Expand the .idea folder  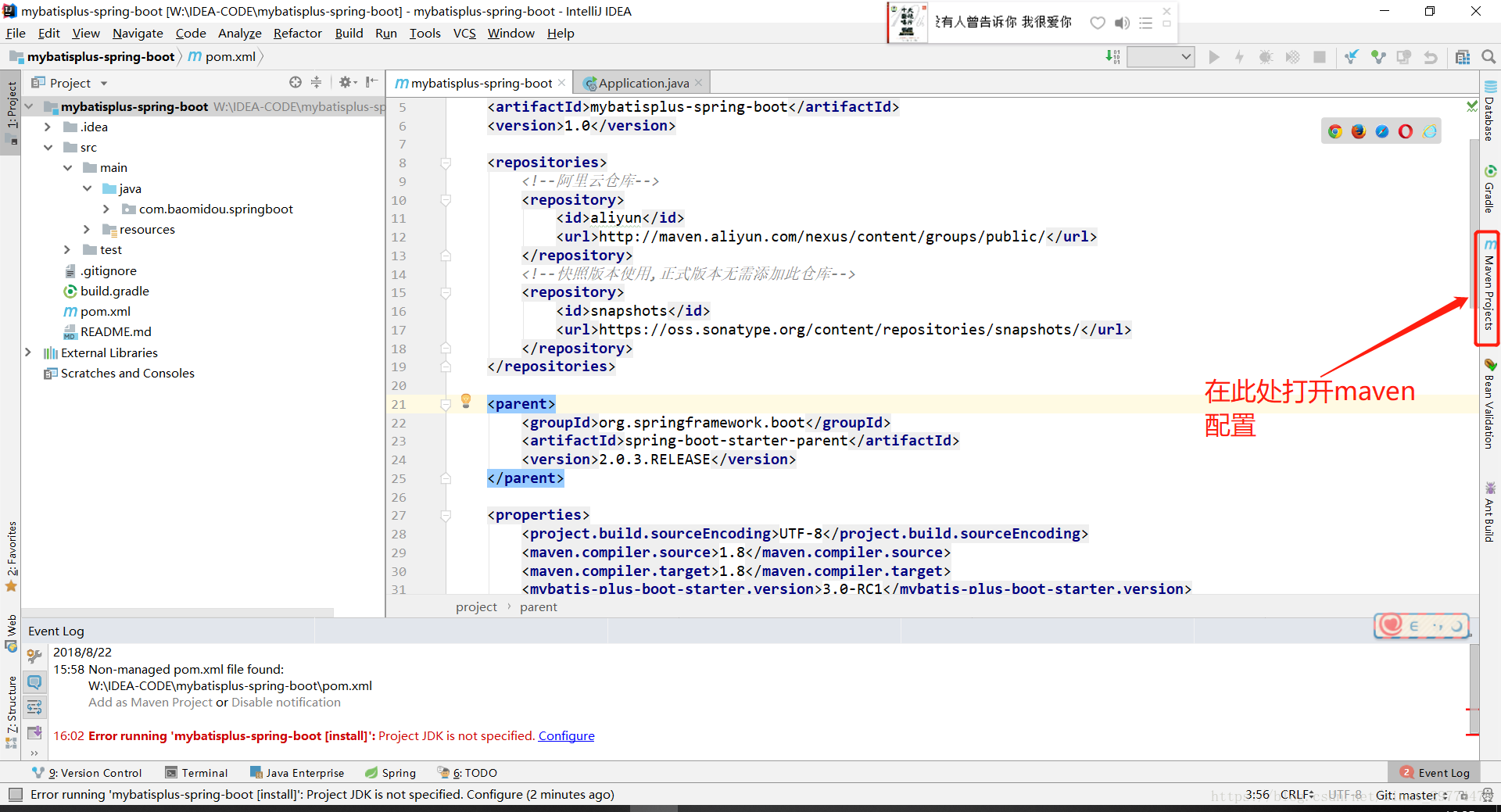pyautogui.click(x=48, y=127)
